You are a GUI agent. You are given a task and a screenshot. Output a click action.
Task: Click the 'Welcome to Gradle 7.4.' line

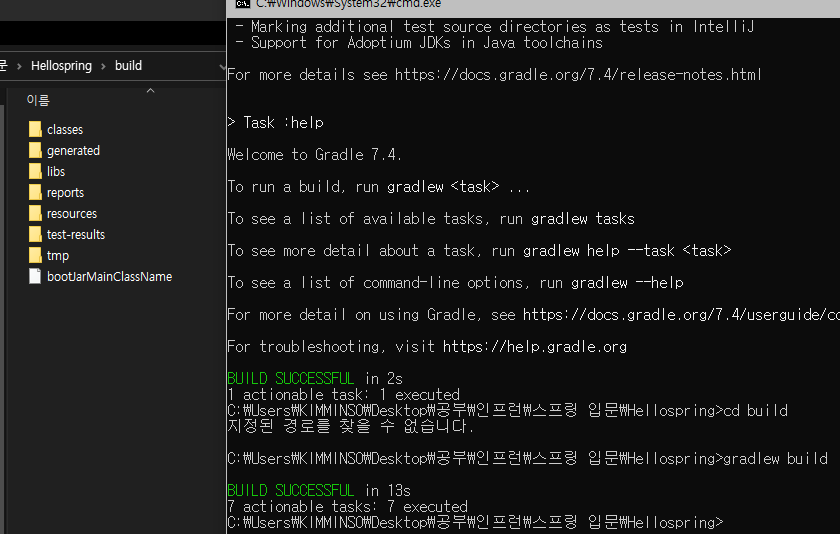pyautogui.click(x=314, y=155)
